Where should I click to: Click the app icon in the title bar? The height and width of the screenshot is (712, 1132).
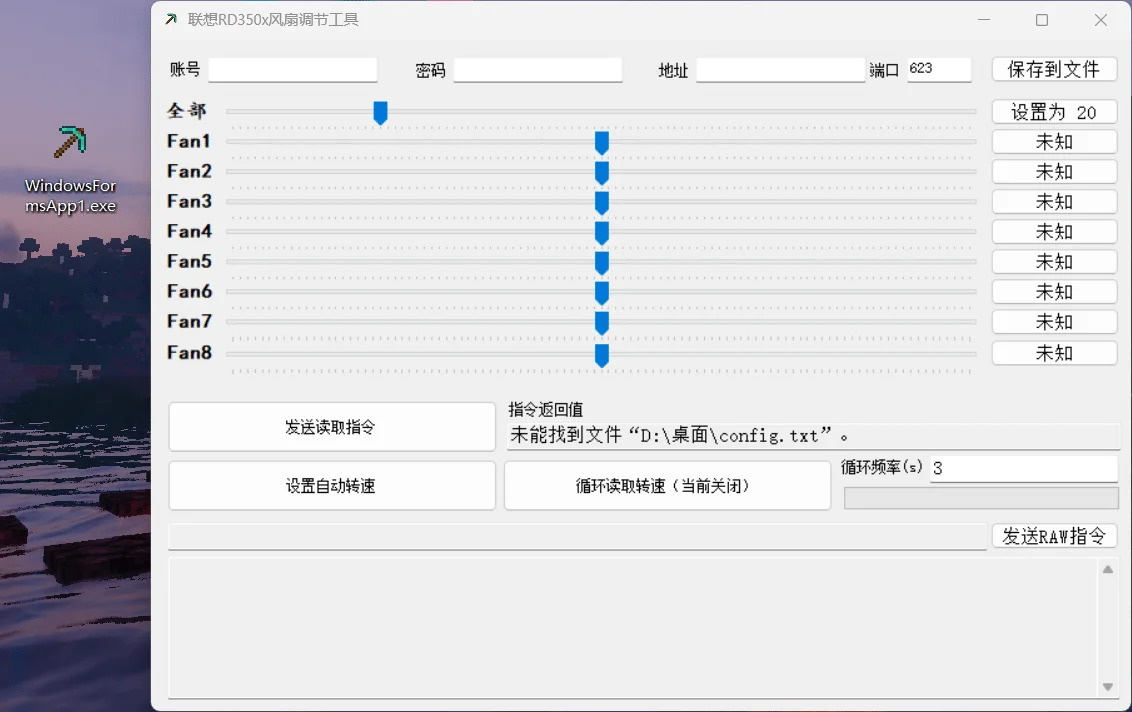point(171,20)
